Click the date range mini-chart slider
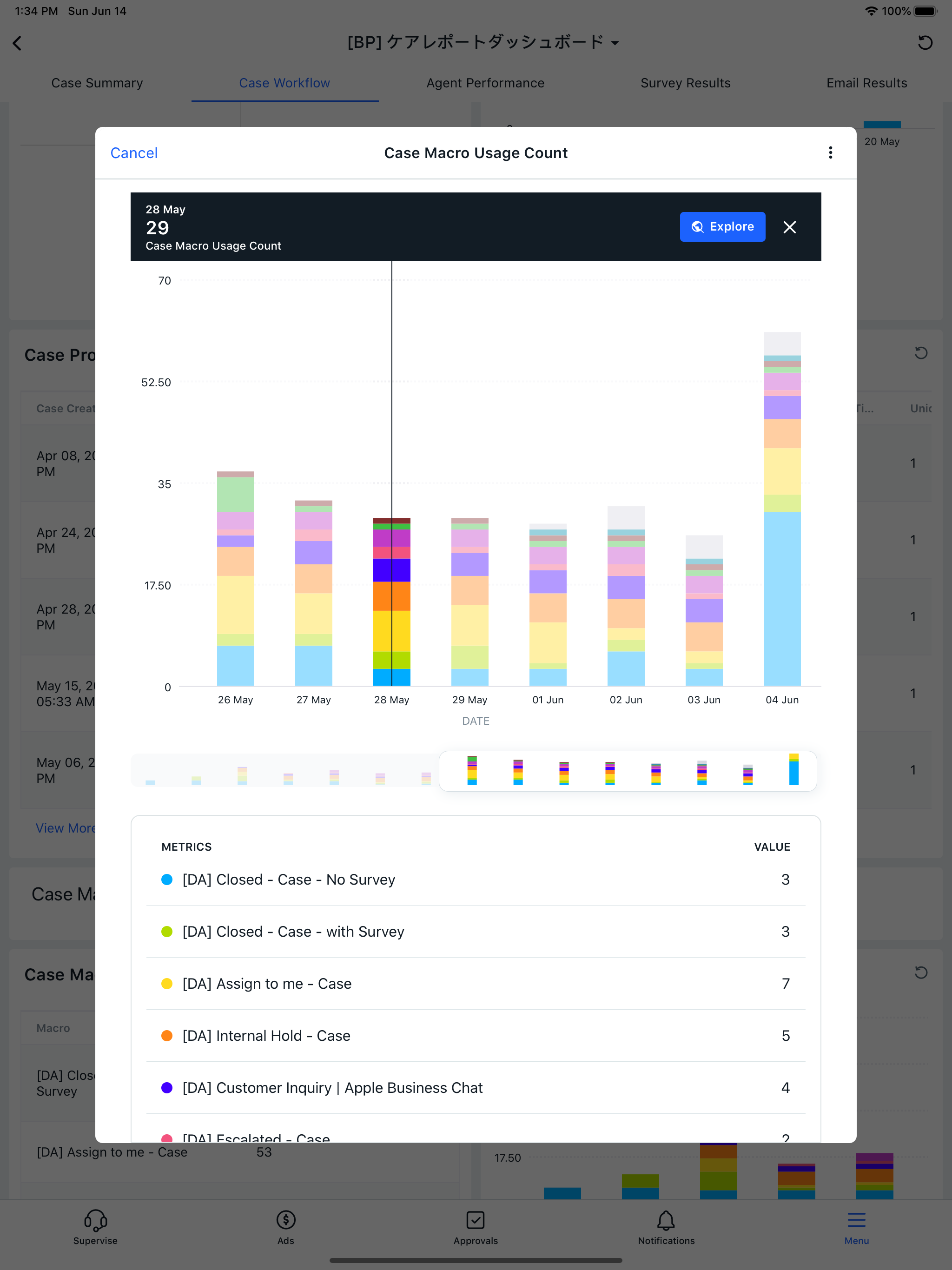 coord(627,770)
